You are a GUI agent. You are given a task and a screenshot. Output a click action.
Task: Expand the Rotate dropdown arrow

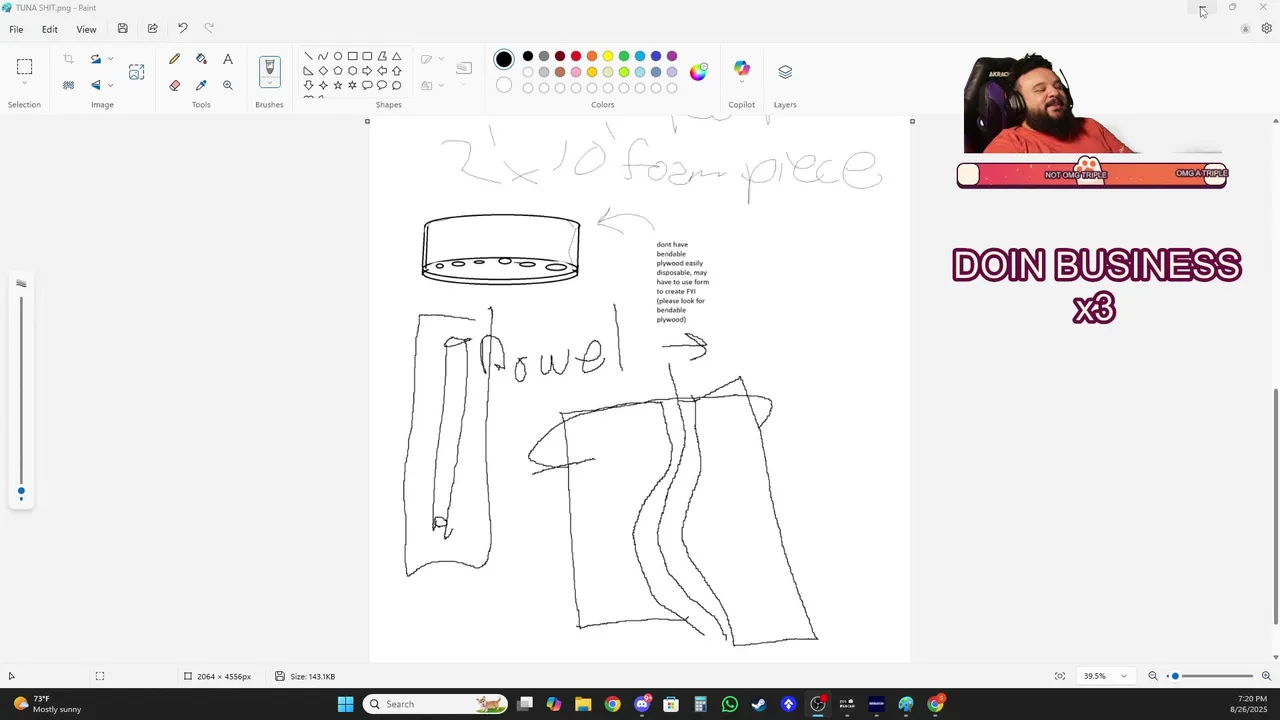point(110,60)
